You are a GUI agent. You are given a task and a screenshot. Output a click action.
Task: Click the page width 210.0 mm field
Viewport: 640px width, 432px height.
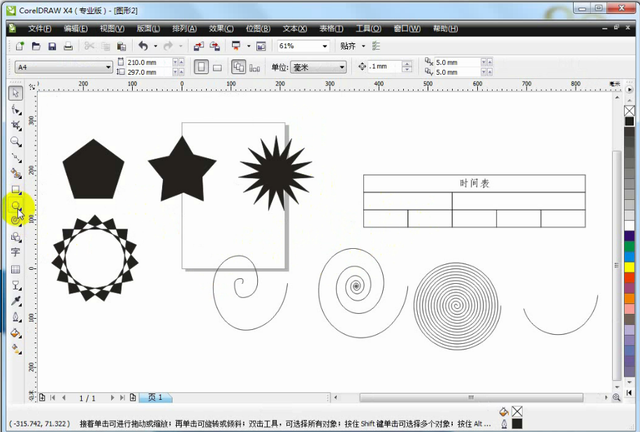(149, 62)
